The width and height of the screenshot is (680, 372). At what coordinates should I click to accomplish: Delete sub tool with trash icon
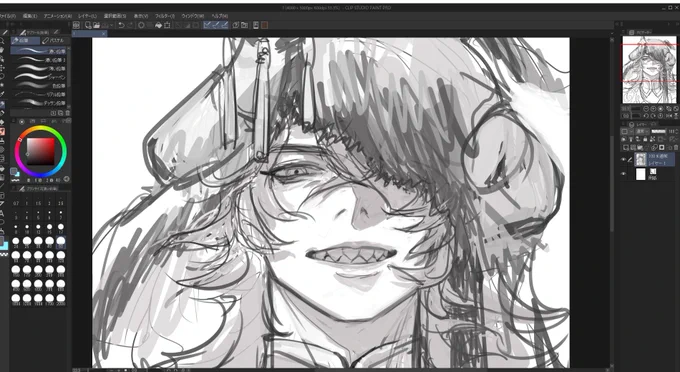(67, 113)
